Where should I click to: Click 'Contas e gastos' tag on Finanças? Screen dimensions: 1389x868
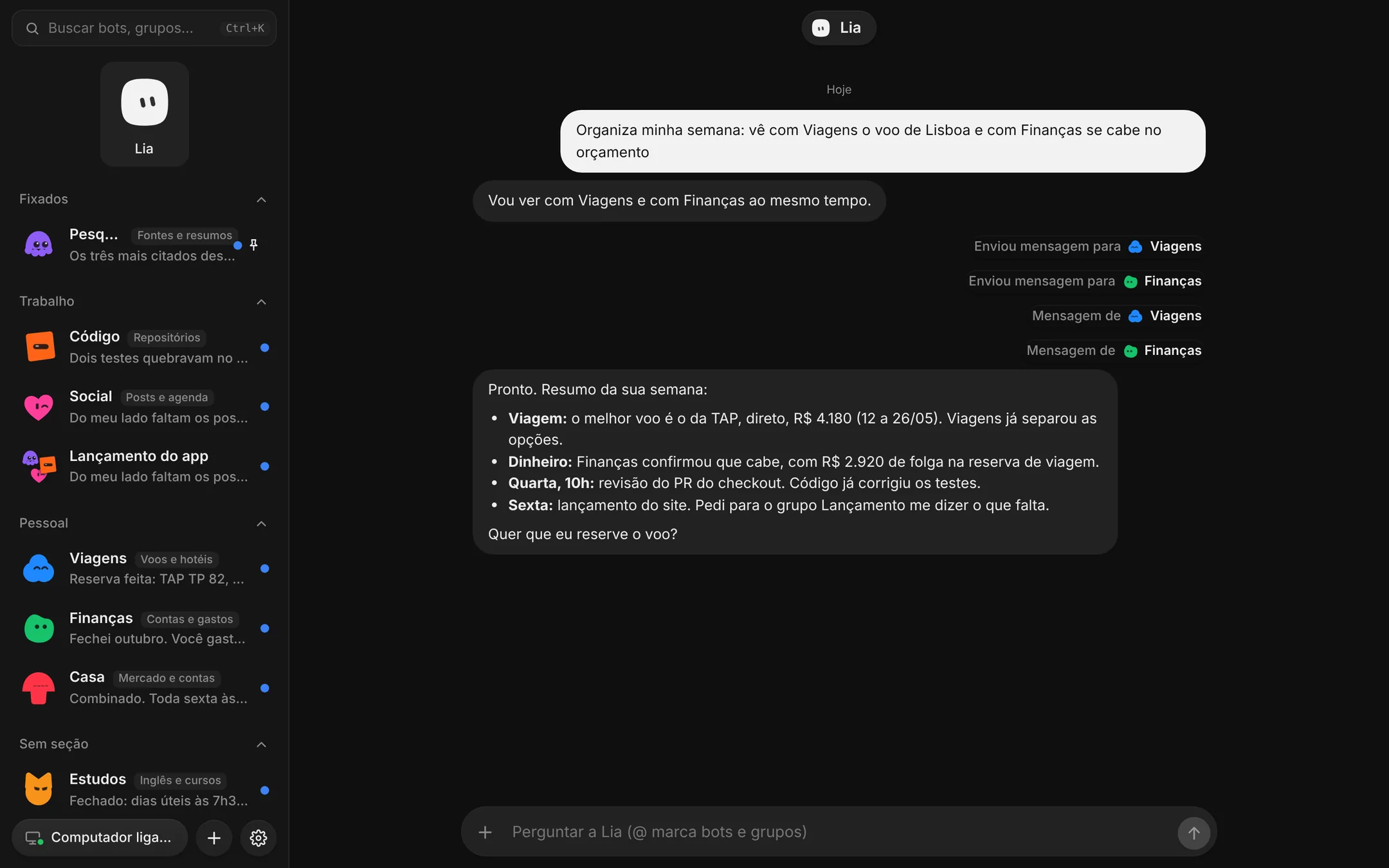point(190,619)
